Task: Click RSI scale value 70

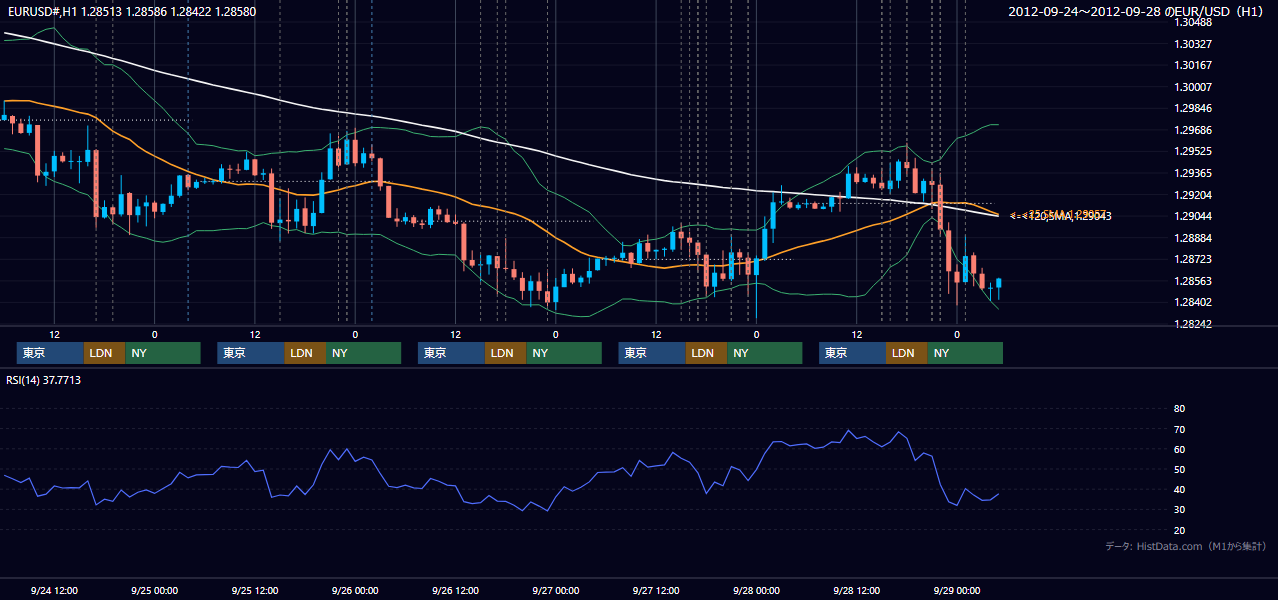Action: (x=1179, y=429)
